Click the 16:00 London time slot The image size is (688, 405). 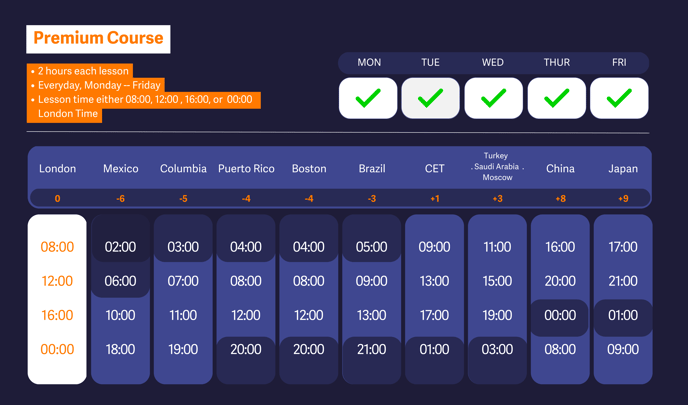(x=57, y=315)
